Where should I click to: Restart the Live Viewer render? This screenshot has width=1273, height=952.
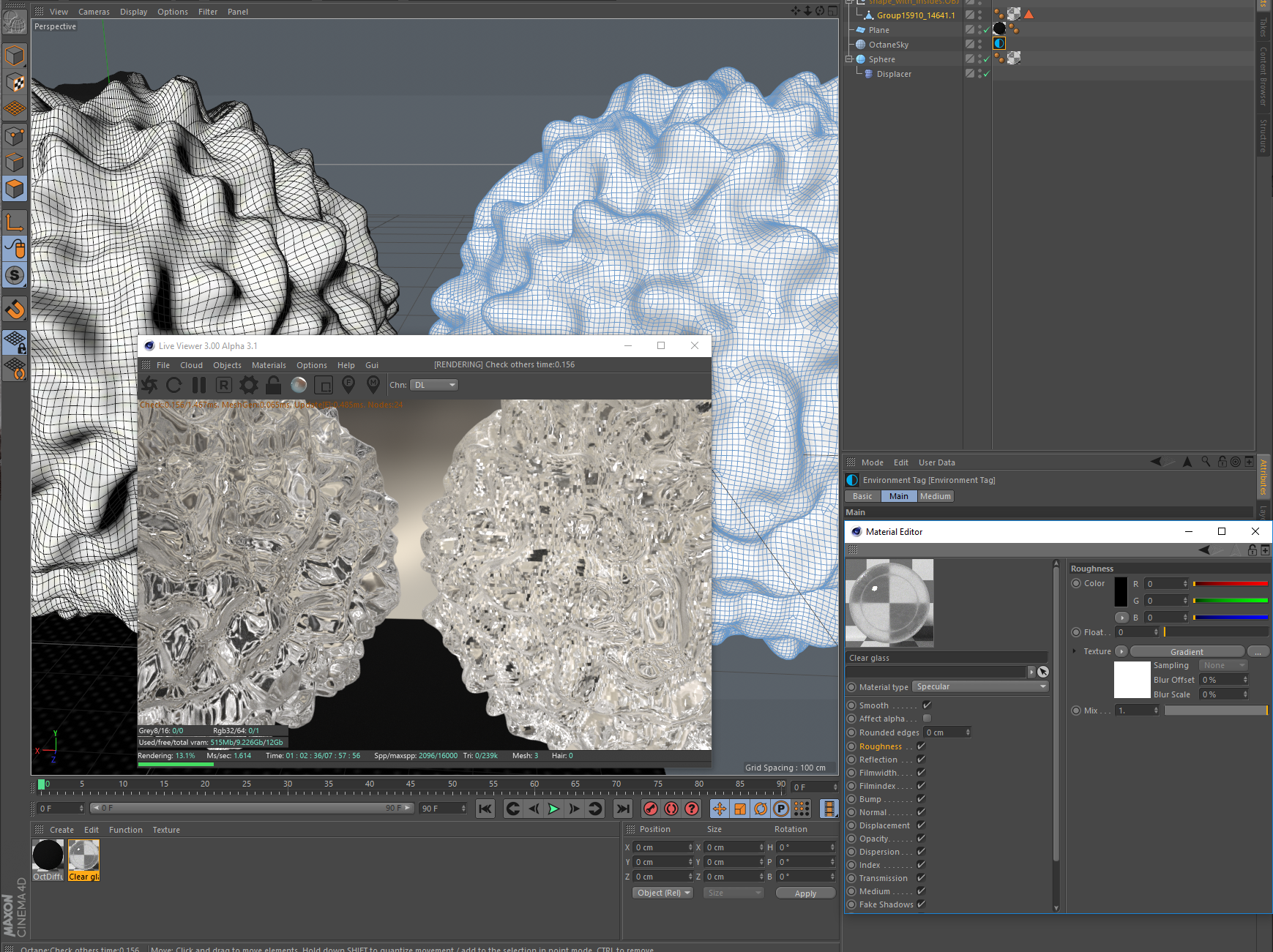point(174,385)
